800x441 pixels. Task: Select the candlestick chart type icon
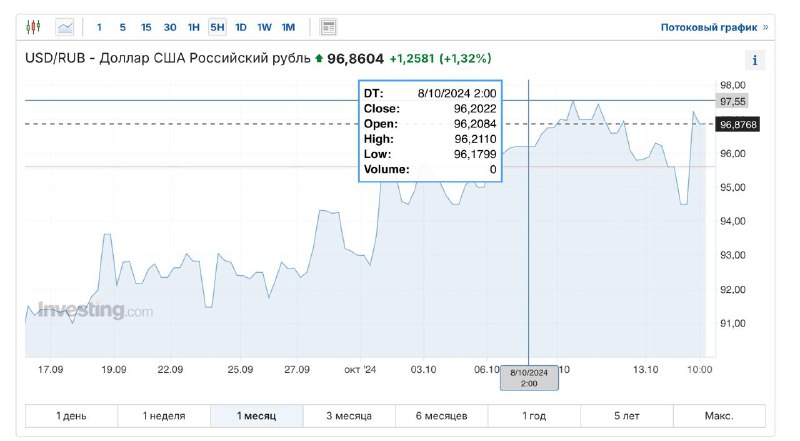(34, 27)
